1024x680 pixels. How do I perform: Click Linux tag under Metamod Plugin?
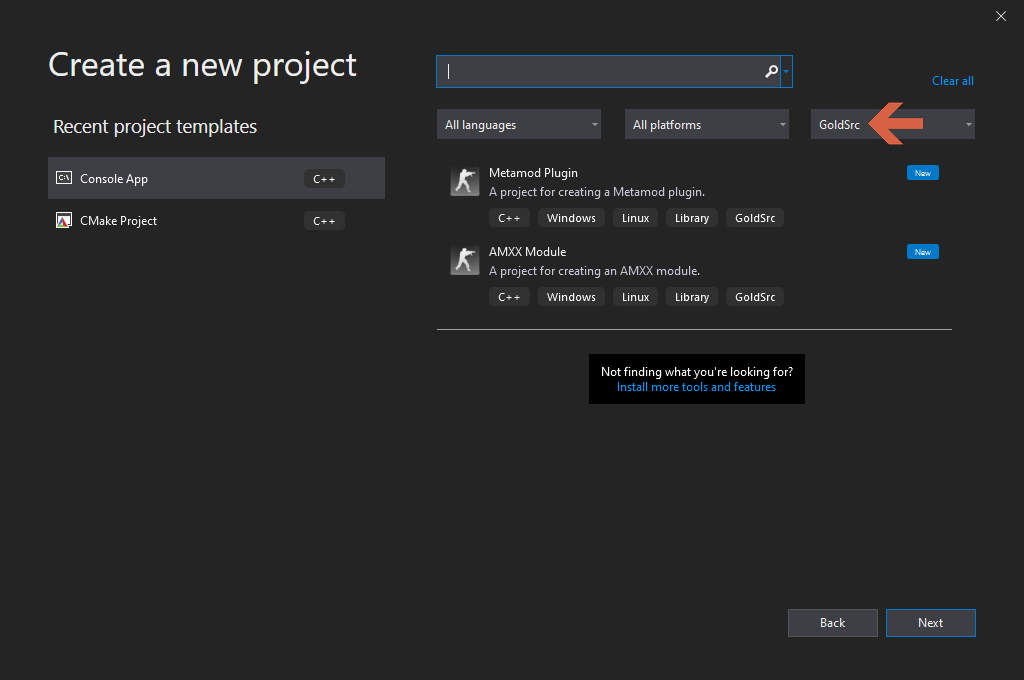pos(635,218)
